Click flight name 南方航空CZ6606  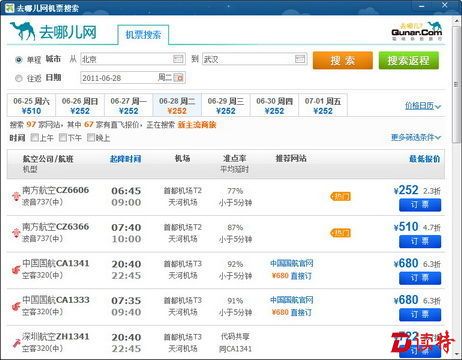56,190
